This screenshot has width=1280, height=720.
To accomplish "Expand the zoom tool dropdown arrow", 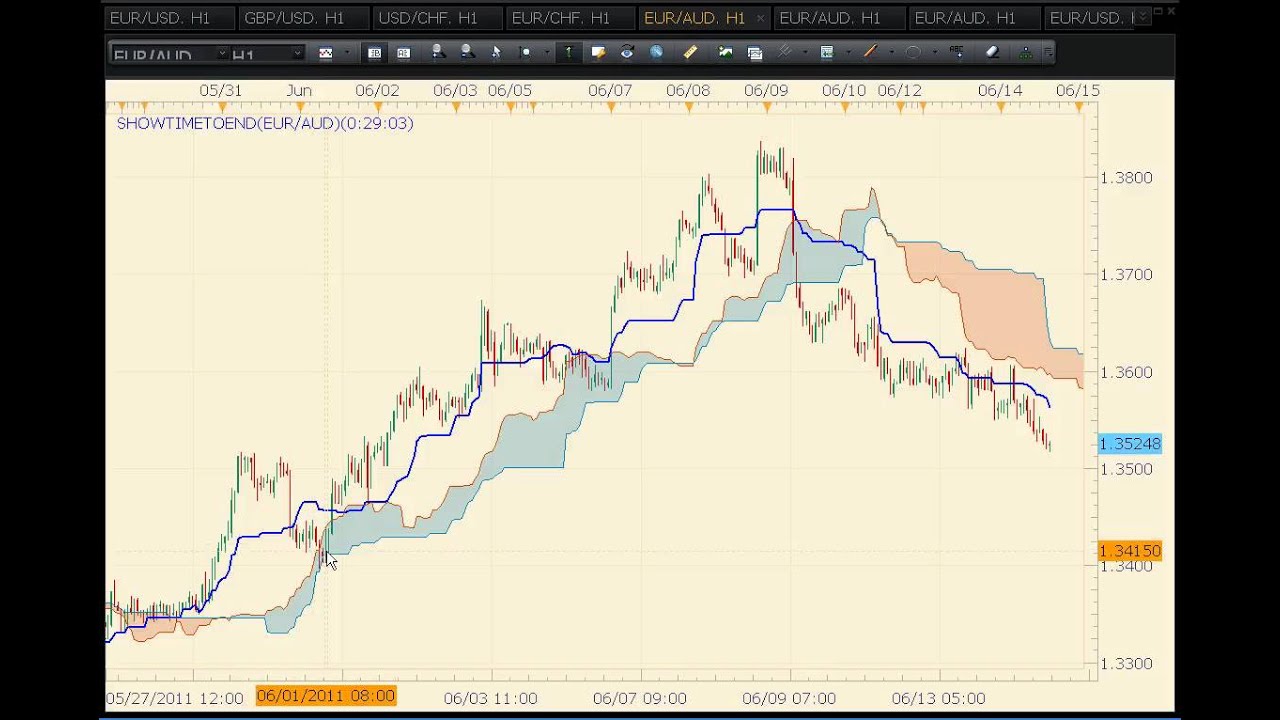I will pyautogui.click(x=545, y=53).
